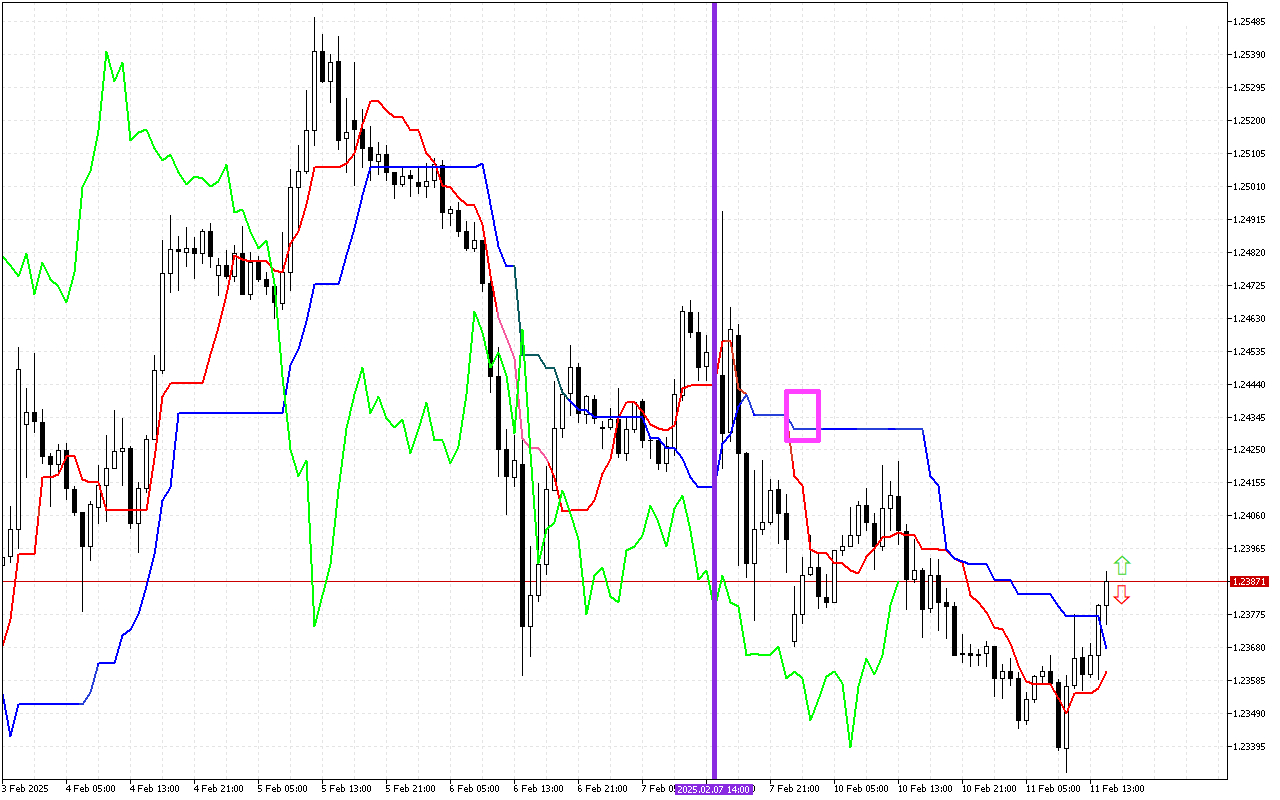Image resolution: width=1280 pixels, height=800 pixels.
Task: Click the 6 Feb 13:00 time label
Action: pyautogui.click(x=538, y=789)
